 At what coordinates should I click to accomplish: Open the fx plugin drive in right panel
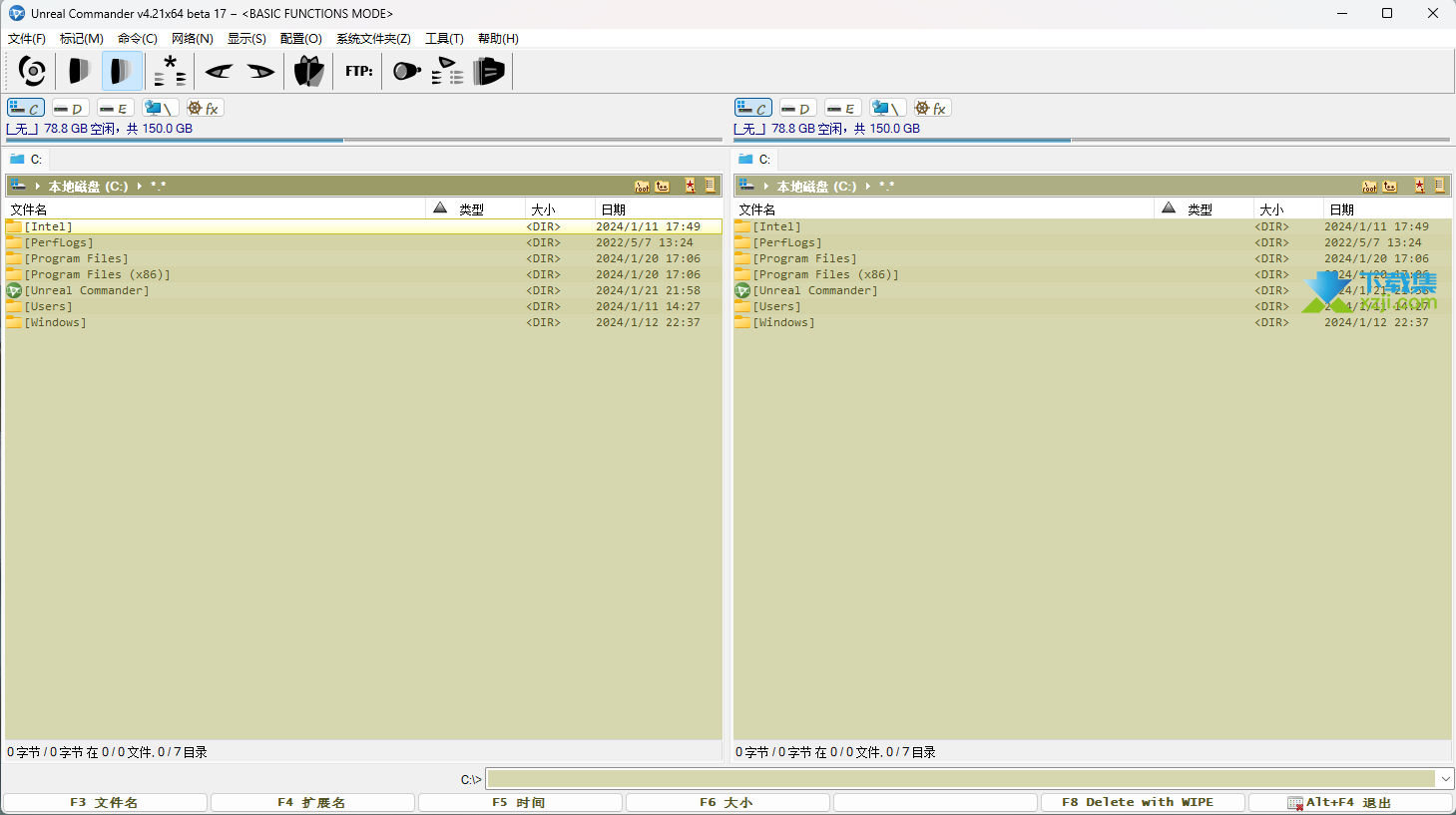(x=931, y=108)
